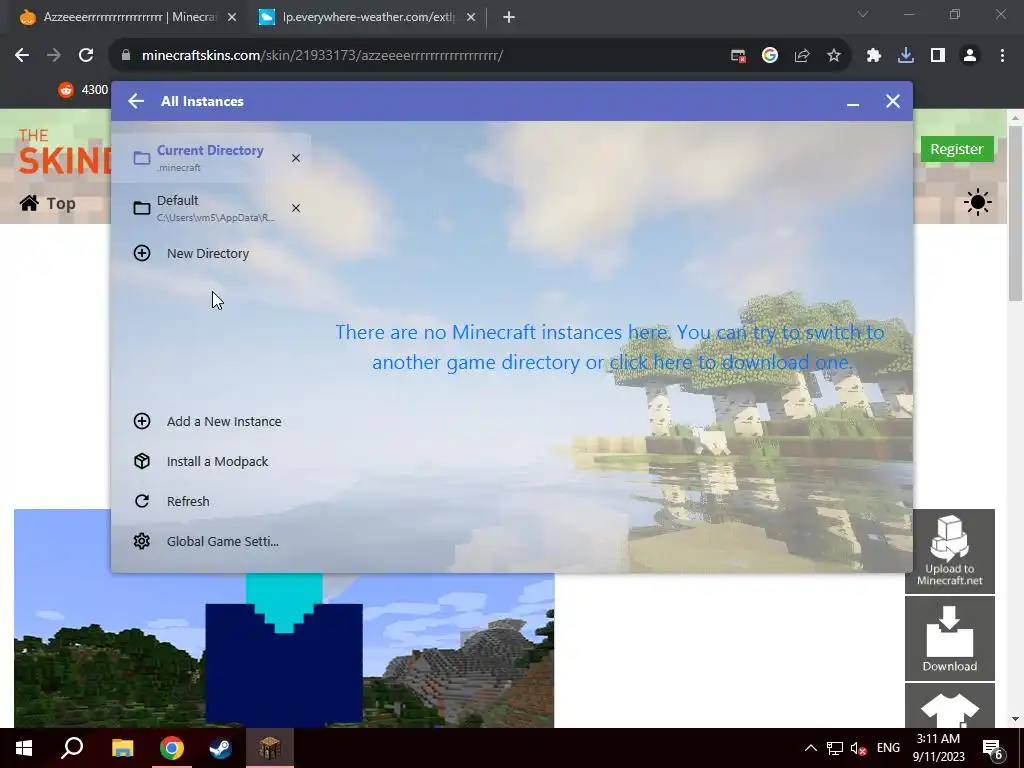Click the Google icon in address bar
This screenshot has width=1024, height=768.
point(770,56)
